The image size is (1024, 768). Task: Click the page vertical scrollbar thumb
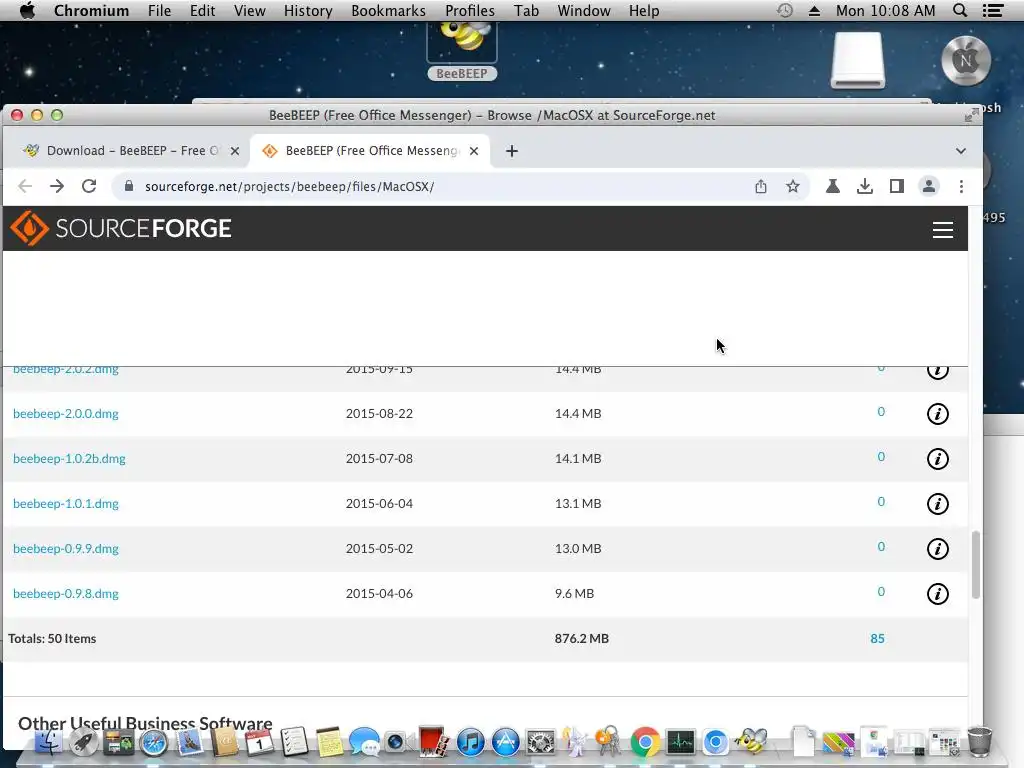[976, 564]
